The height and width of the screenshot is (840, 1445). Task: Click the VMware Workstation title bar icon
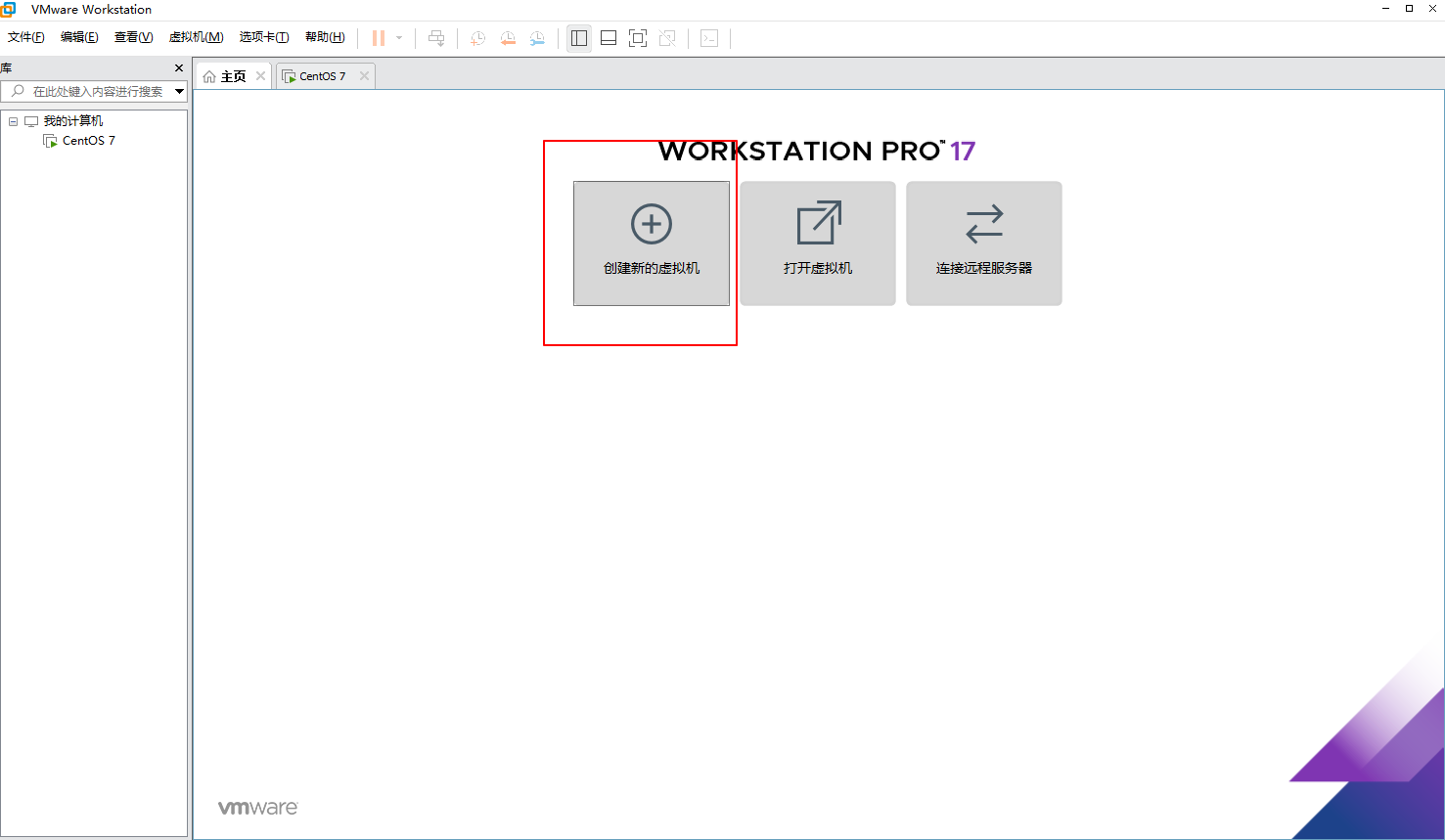pos(8,9)
